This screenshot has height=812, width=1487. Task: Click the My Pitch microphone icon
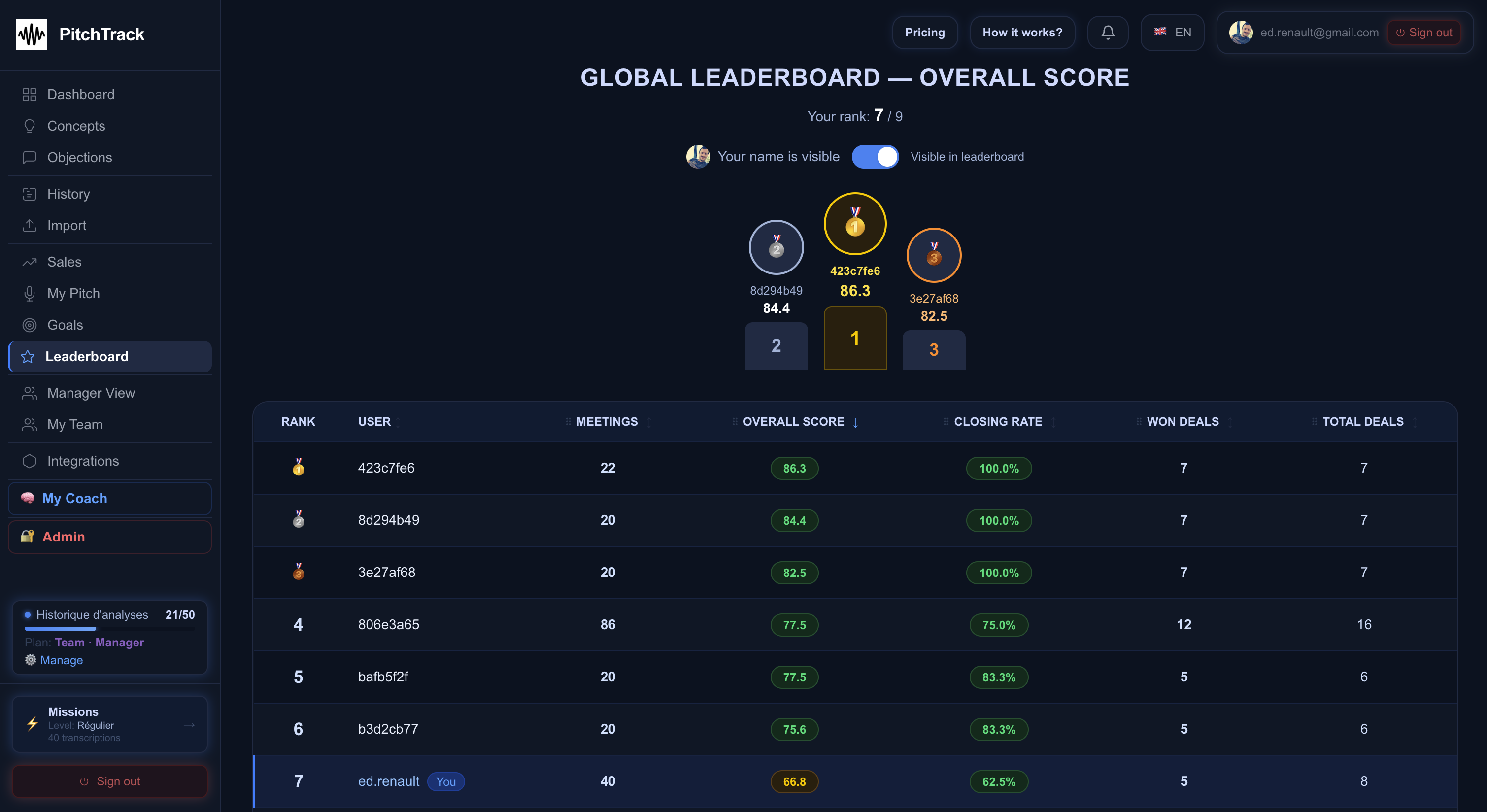pos(30,293)
